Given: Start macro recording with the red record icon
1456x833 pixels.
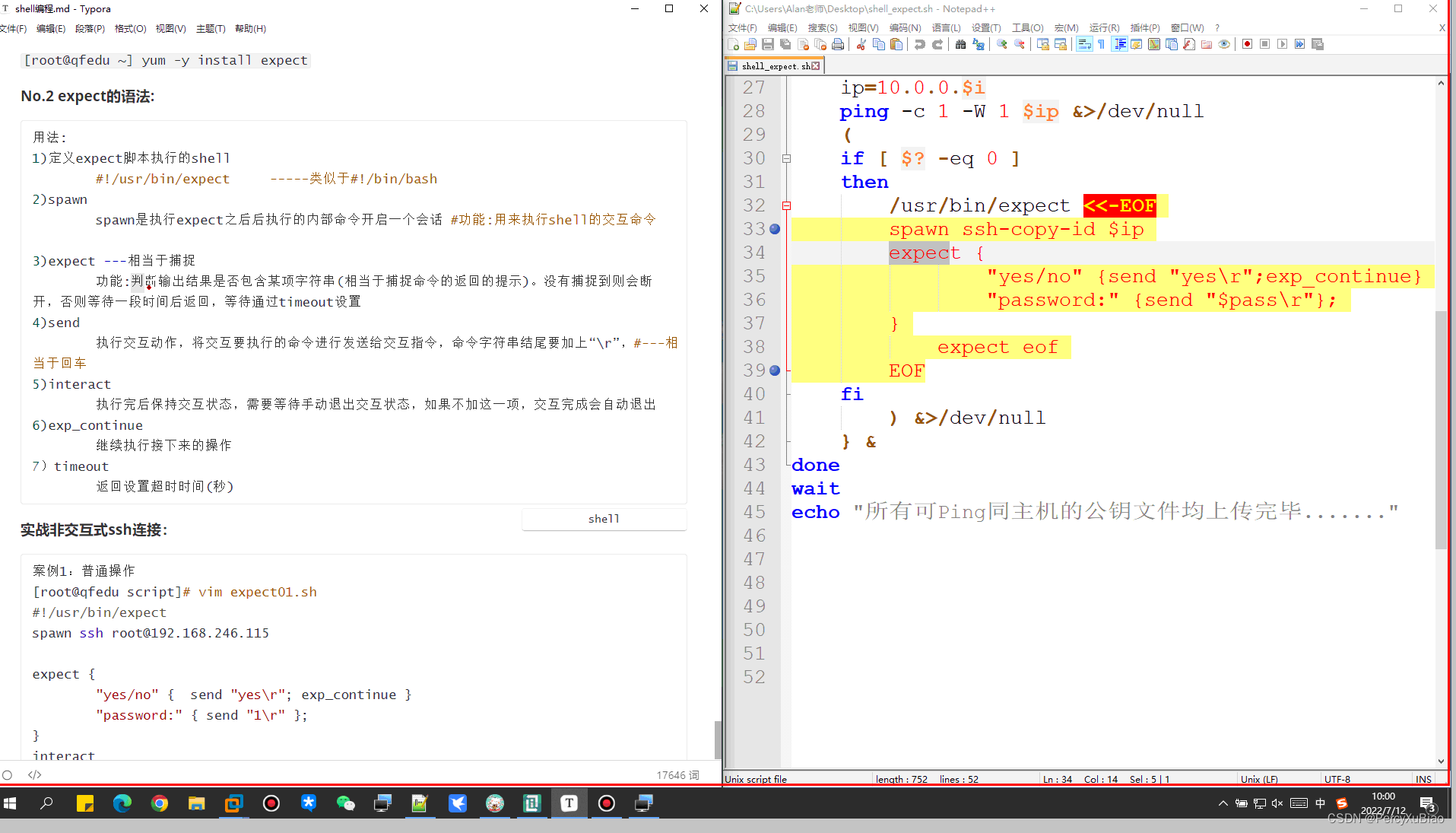Looking at the screenshot, I should tap(1247, 43).
